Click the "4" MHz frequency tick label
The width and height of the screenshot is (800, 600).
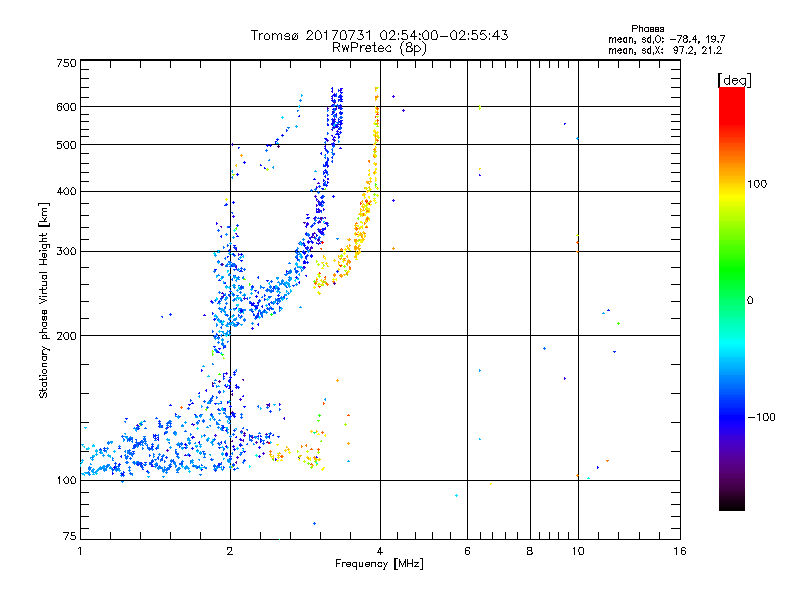click(380, 551)
